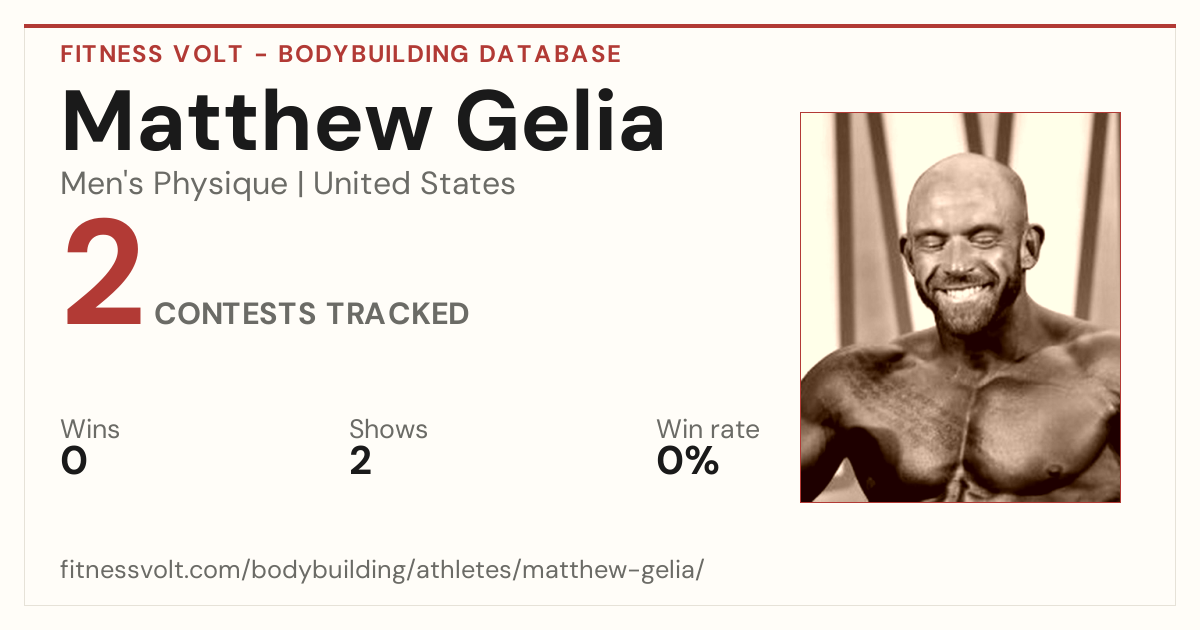Click the 'Win rate' label
This screenshot has height=630, width=1200.
click(x=708, y=429)
